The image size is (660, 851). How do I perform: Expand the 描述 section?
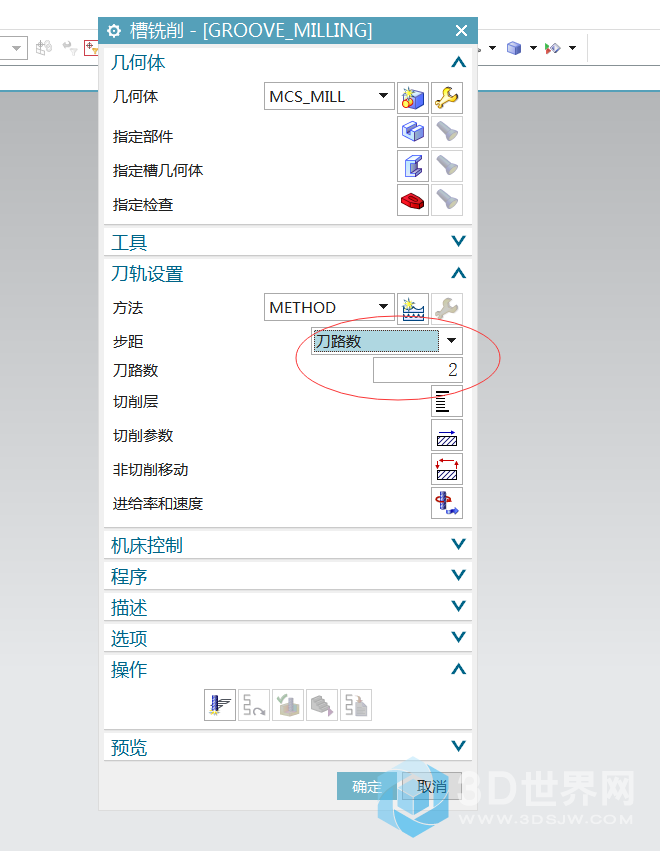tap(459, 606)
